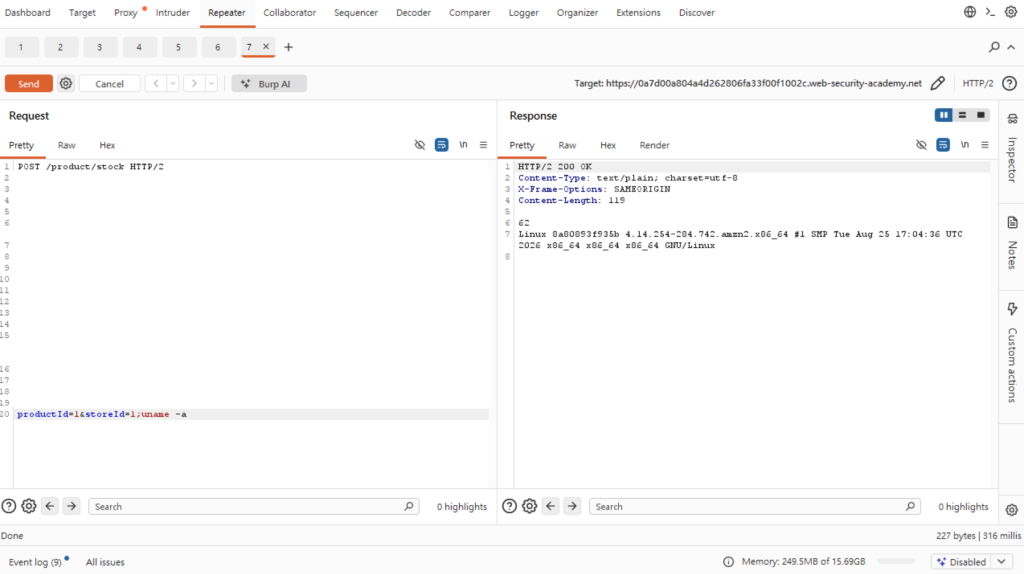Open the Extensions tab
The width and height of the screenshot is (1024, 574).
pyautogui.click(x=638, y=12)
